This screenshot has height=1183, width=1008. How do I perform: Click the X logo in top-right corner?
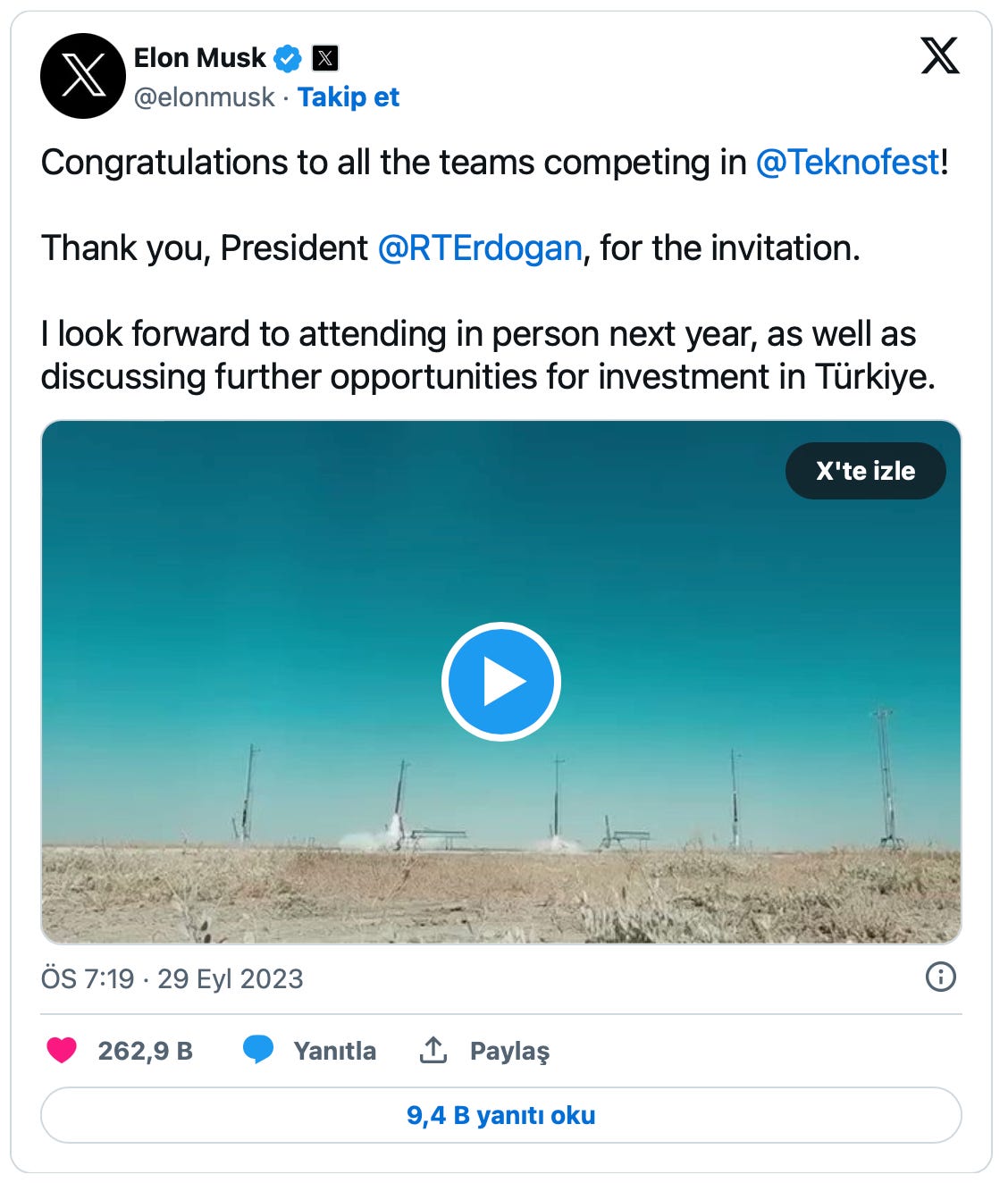pyautogui.click(x=940, y=55)
